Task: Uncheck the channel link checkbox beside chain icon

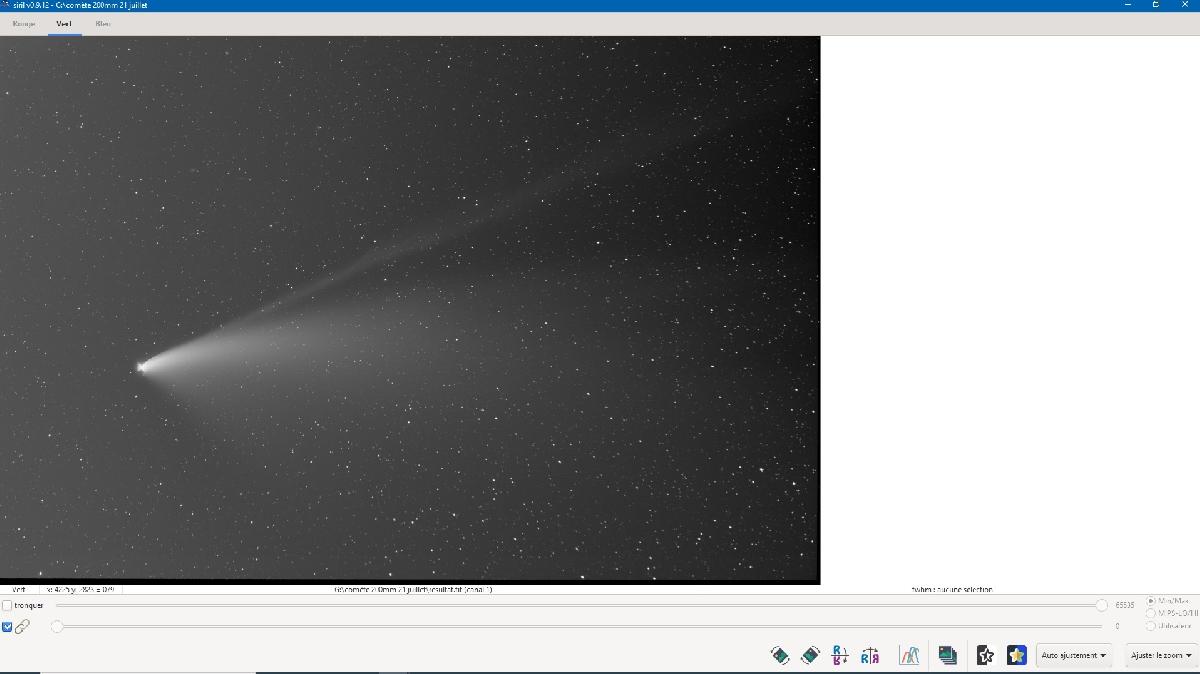Action: tap(7, 627)
